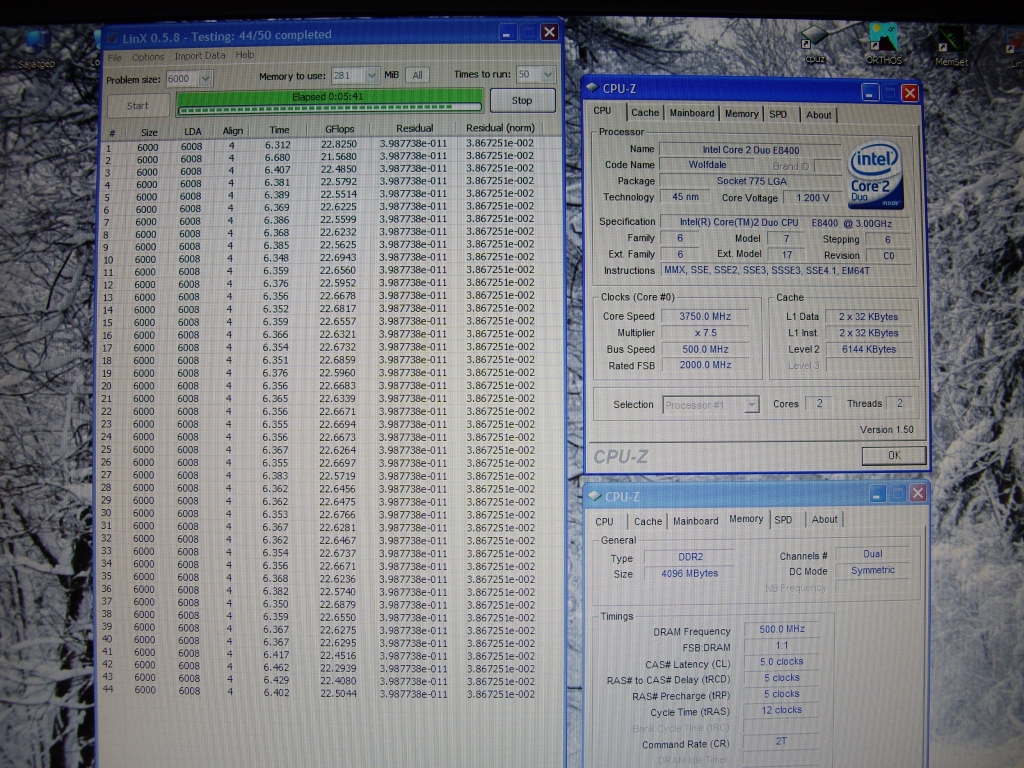Select the CAS# Latency value 5.0 clocks

click(781, 662)
